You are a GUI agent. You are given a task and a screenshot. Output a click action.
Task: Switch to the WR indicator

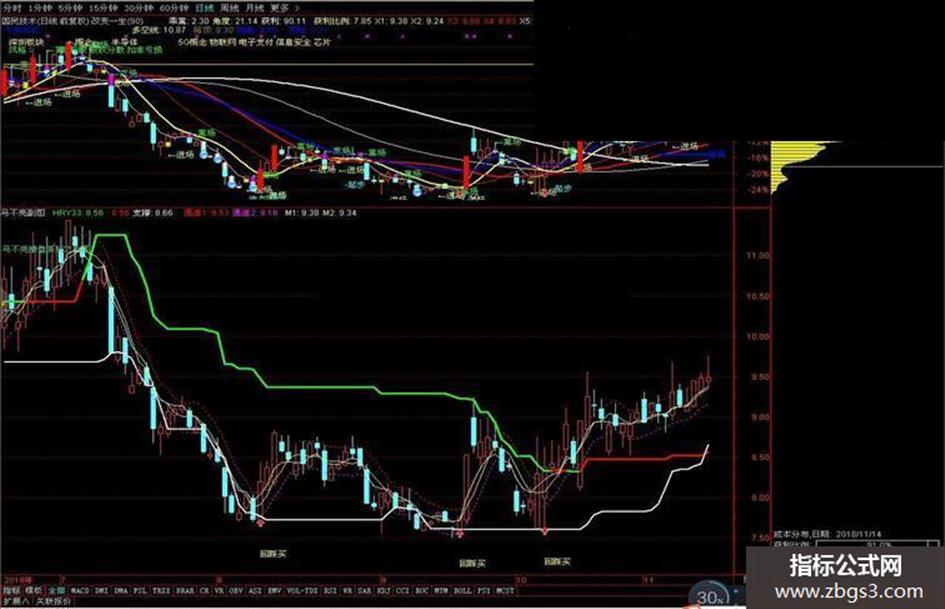point(348,591)
